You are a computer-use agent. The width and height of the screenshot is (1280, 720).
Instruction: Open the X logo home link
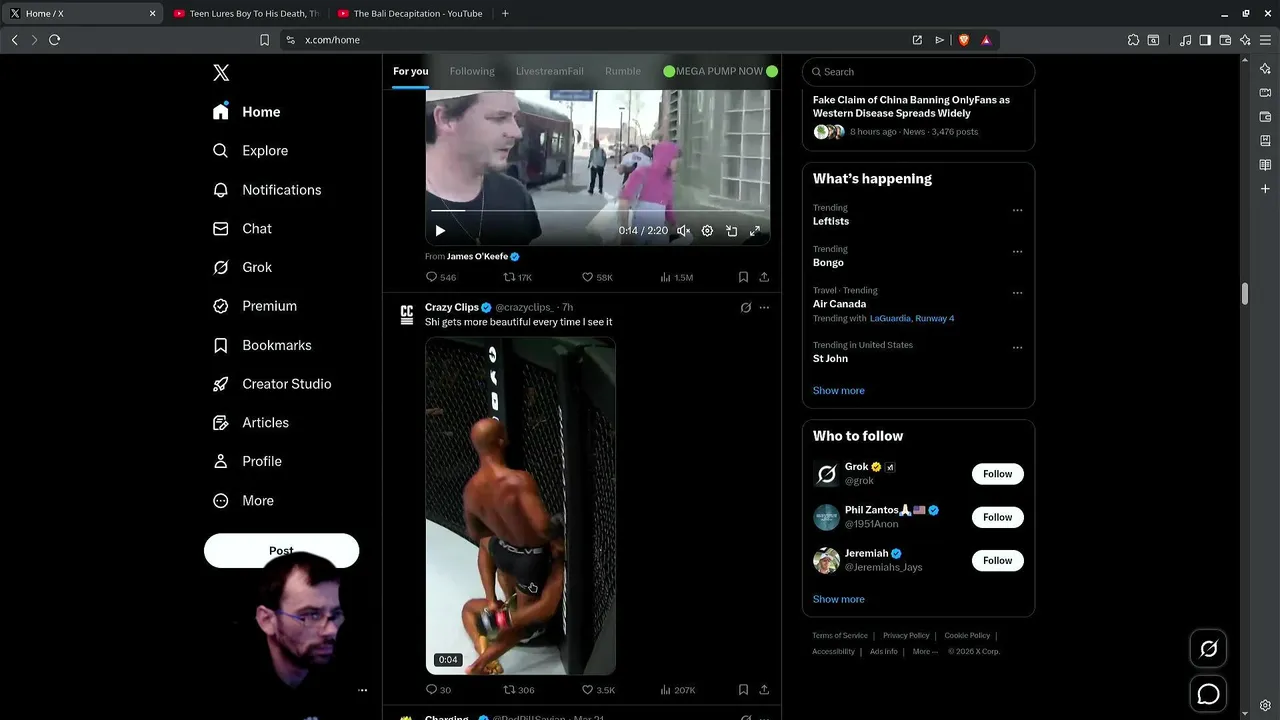221,73
